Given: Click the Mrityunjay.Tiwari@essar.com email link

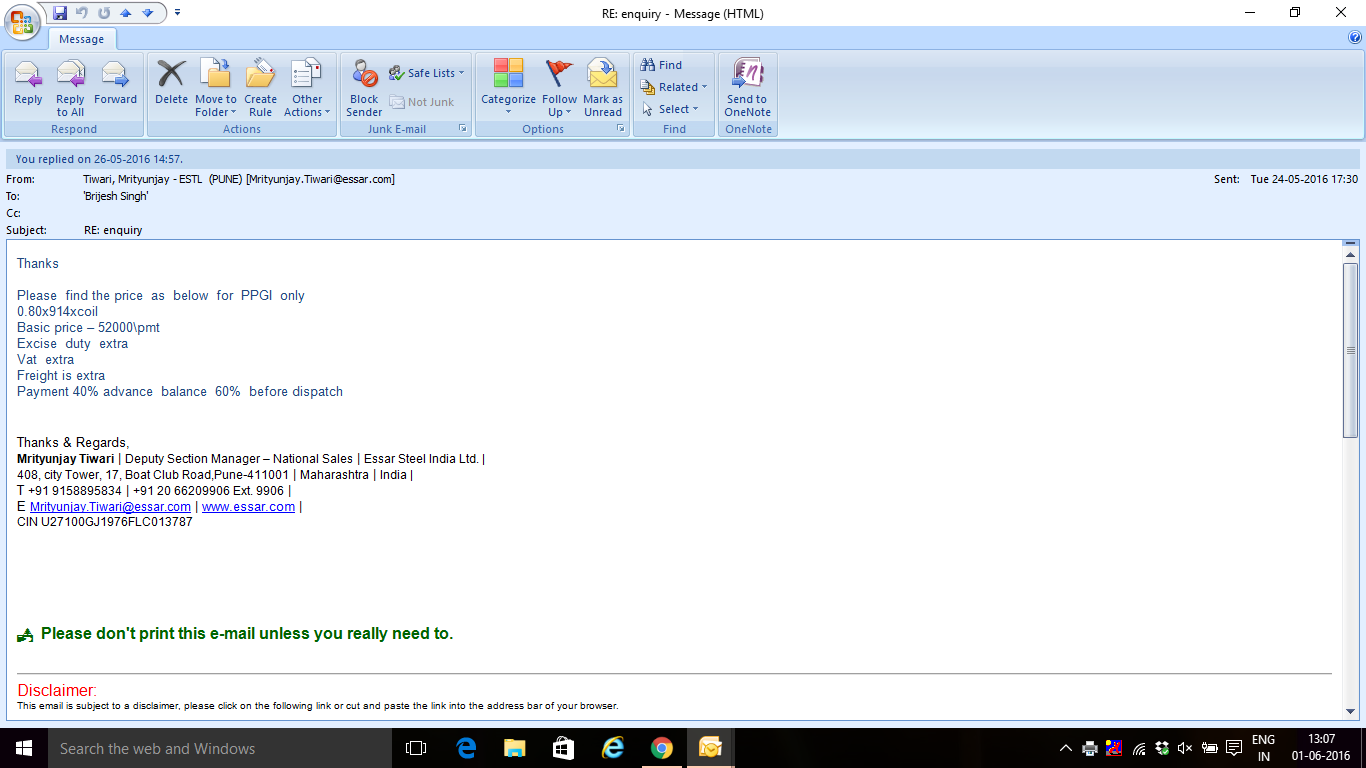Looking at the screenshot, I should (110, 507).
